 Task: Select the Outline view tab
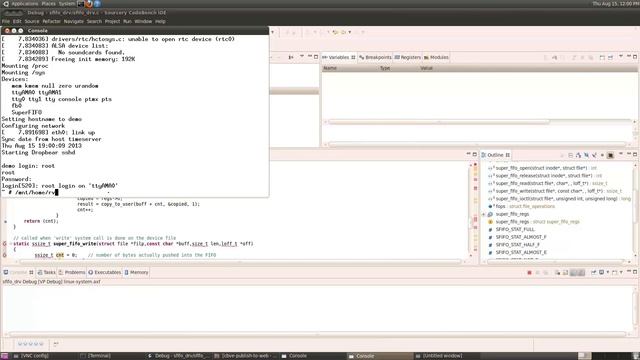tap(495, 155)
